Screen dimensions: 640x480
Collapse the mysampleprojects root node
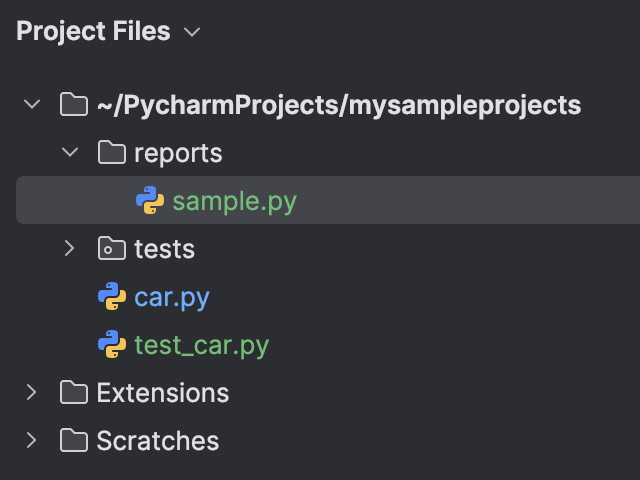[x=32, y=105]
